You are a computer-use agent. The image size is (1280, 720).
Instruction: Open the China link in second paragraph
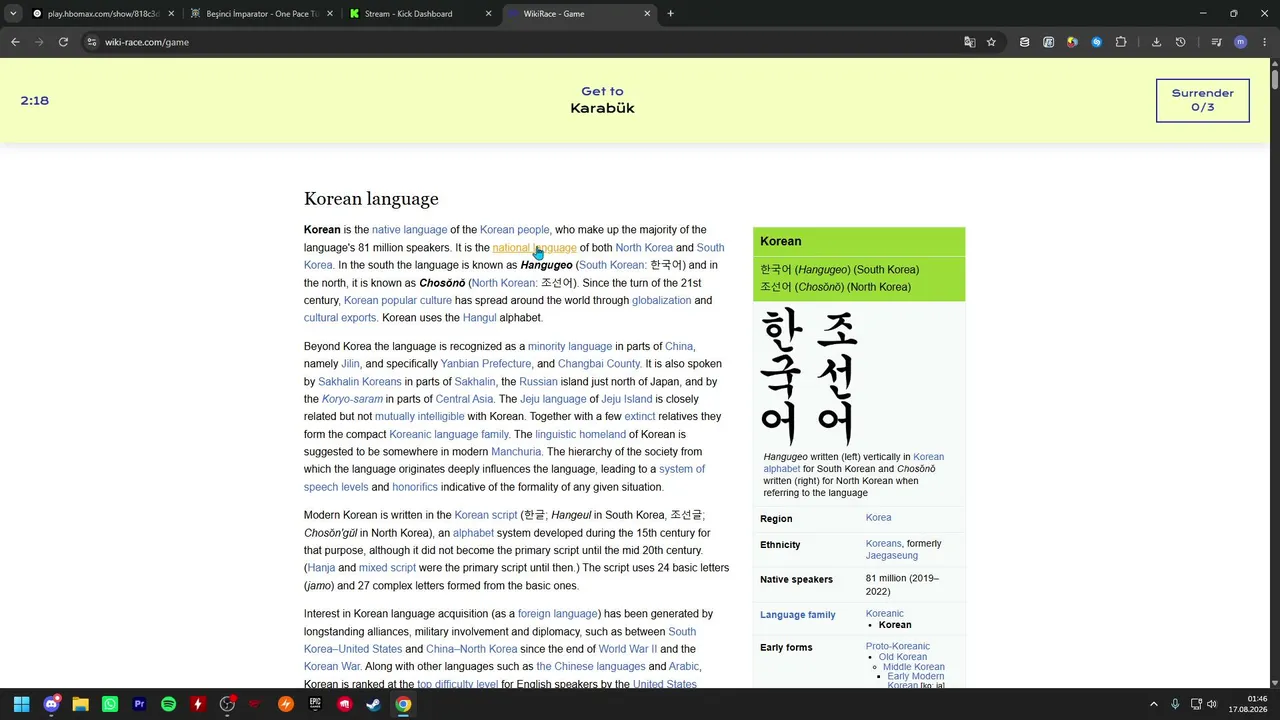tap(679, 346)
